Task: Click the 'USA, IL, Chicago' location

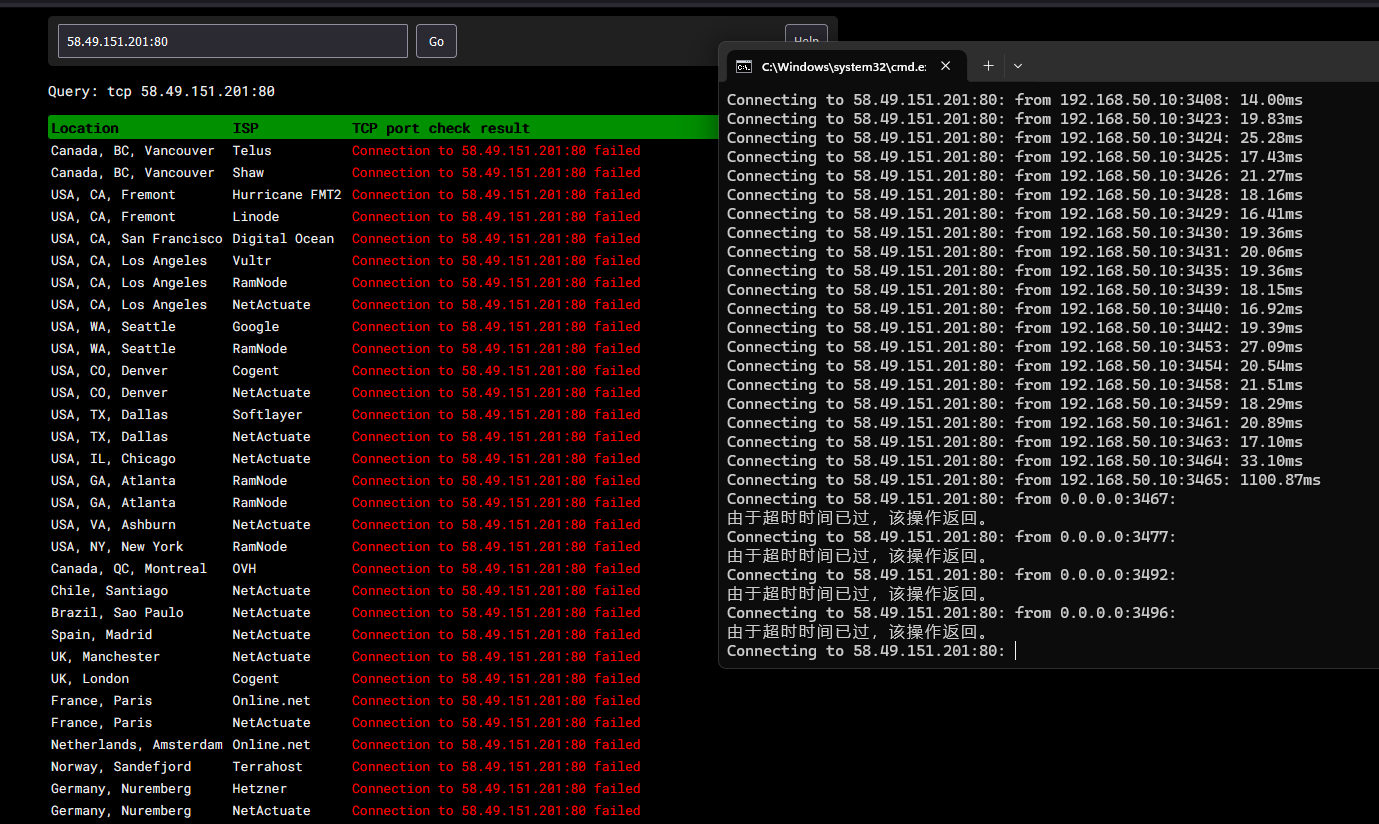Action: coord(113,459)
